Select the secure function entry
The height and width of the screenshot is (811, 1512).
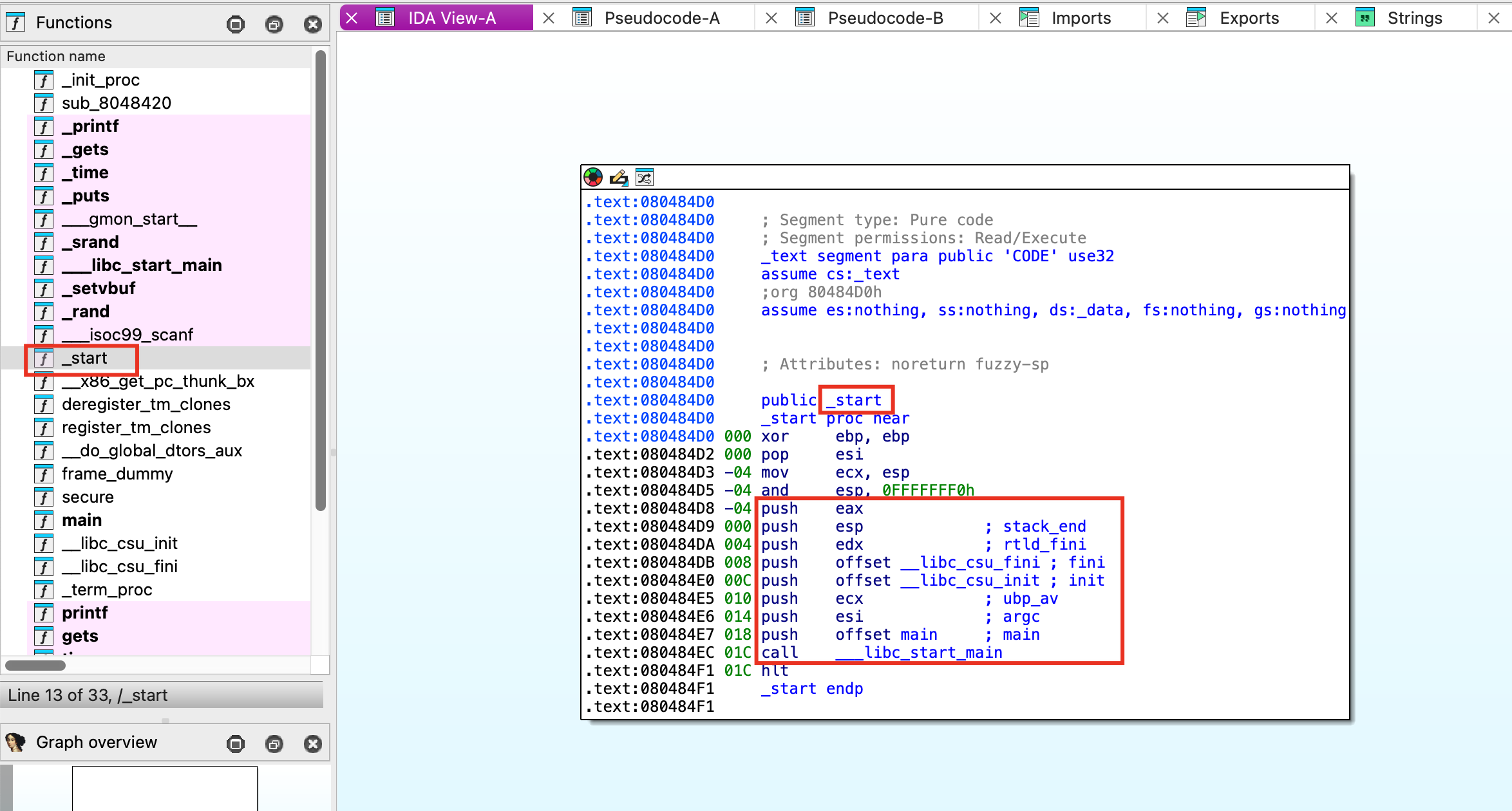(157, 497)
